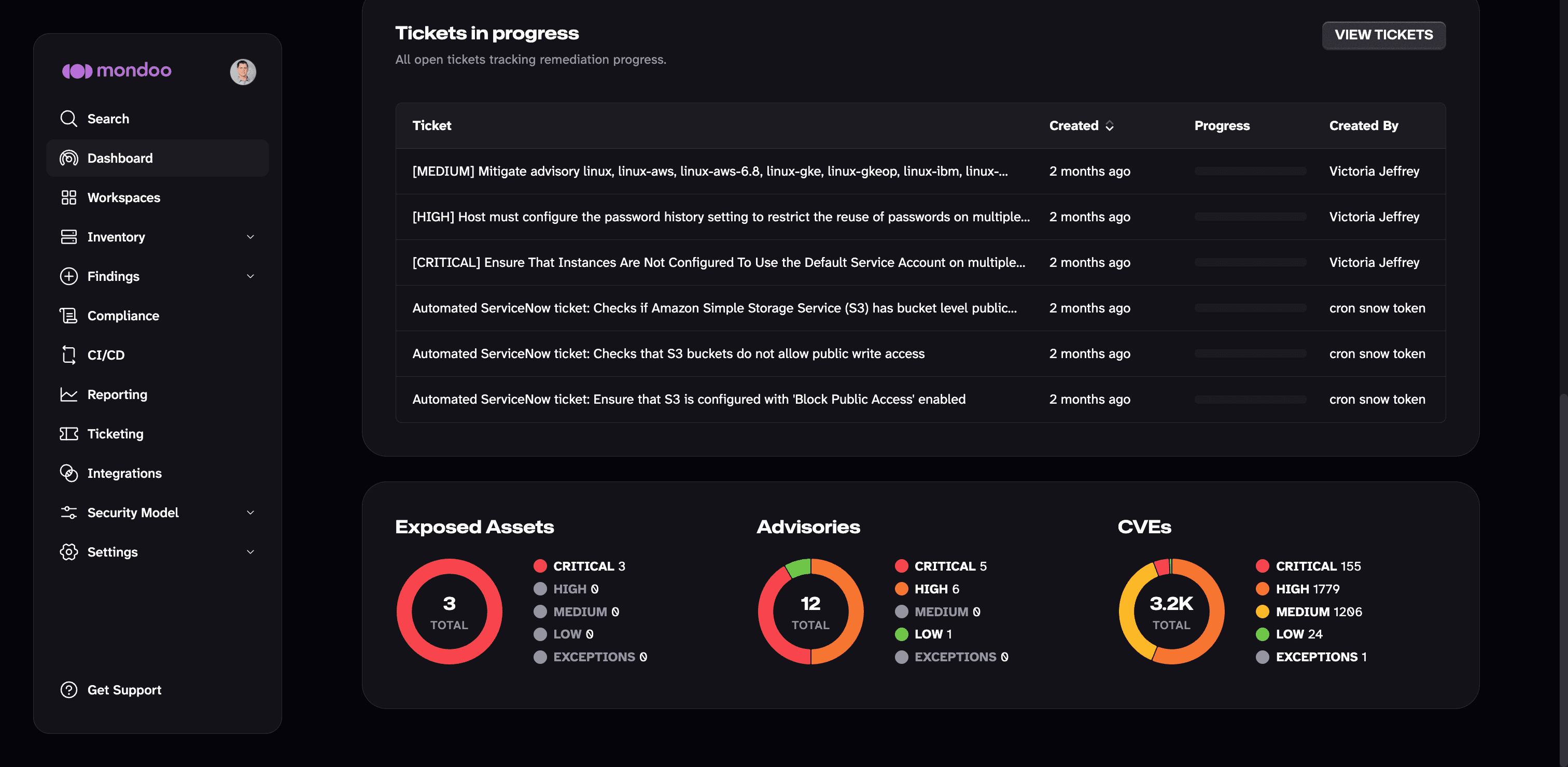Click the Workspaces grid icon
The image size is (1568, 767).
(69, 197)
